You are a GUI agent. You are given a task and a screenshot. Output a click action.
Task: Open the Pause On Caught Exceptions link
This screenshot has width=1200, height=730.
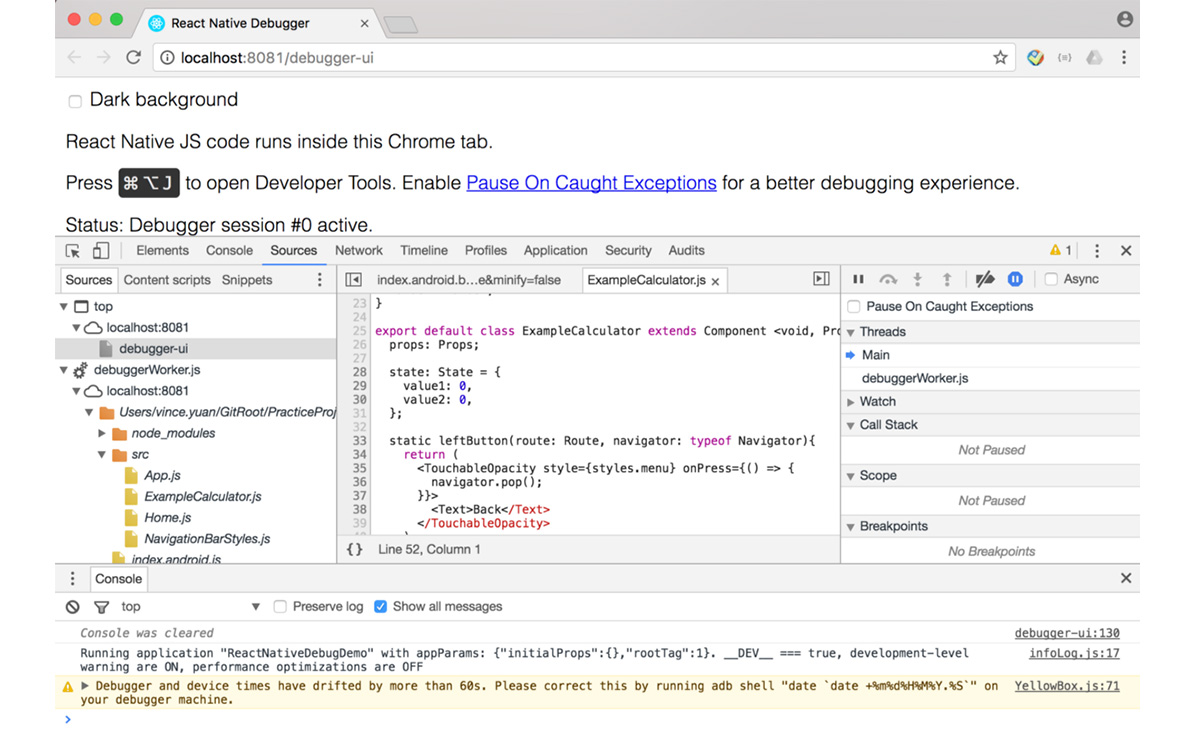click(x=591, y=183)
